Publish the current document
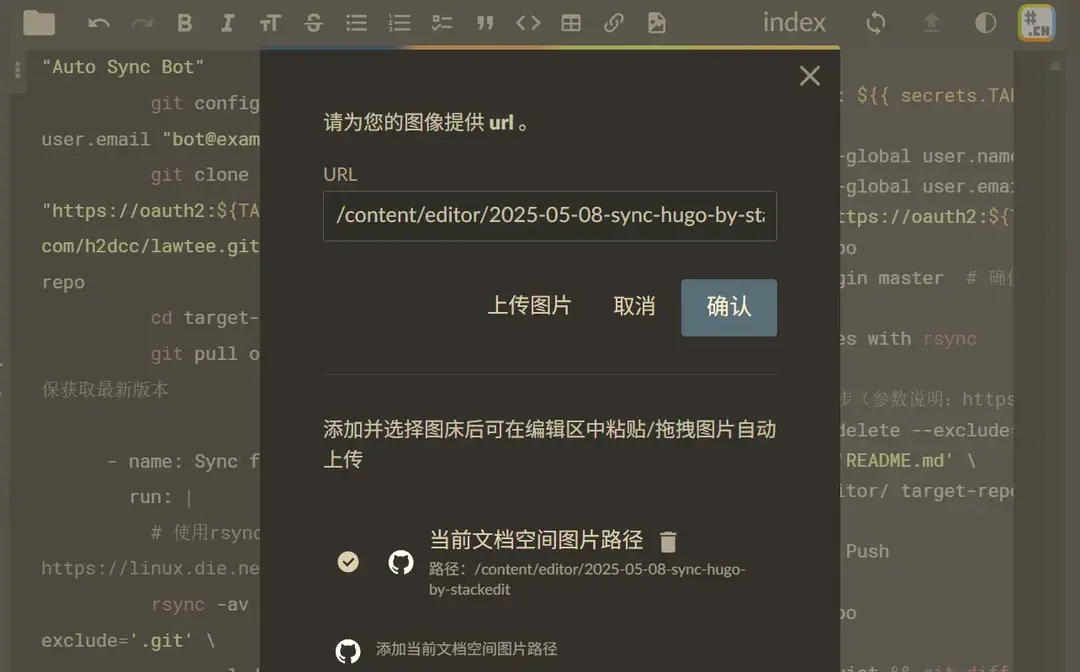 [x=931, y=22]
